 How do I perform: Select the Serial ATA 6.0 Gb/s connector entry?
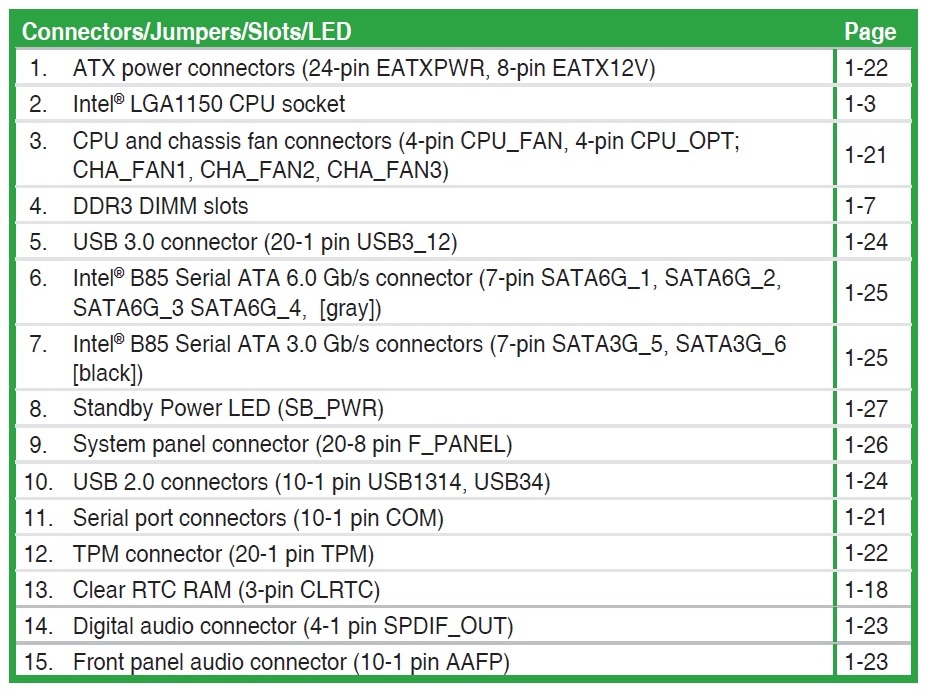pos(426,293)
